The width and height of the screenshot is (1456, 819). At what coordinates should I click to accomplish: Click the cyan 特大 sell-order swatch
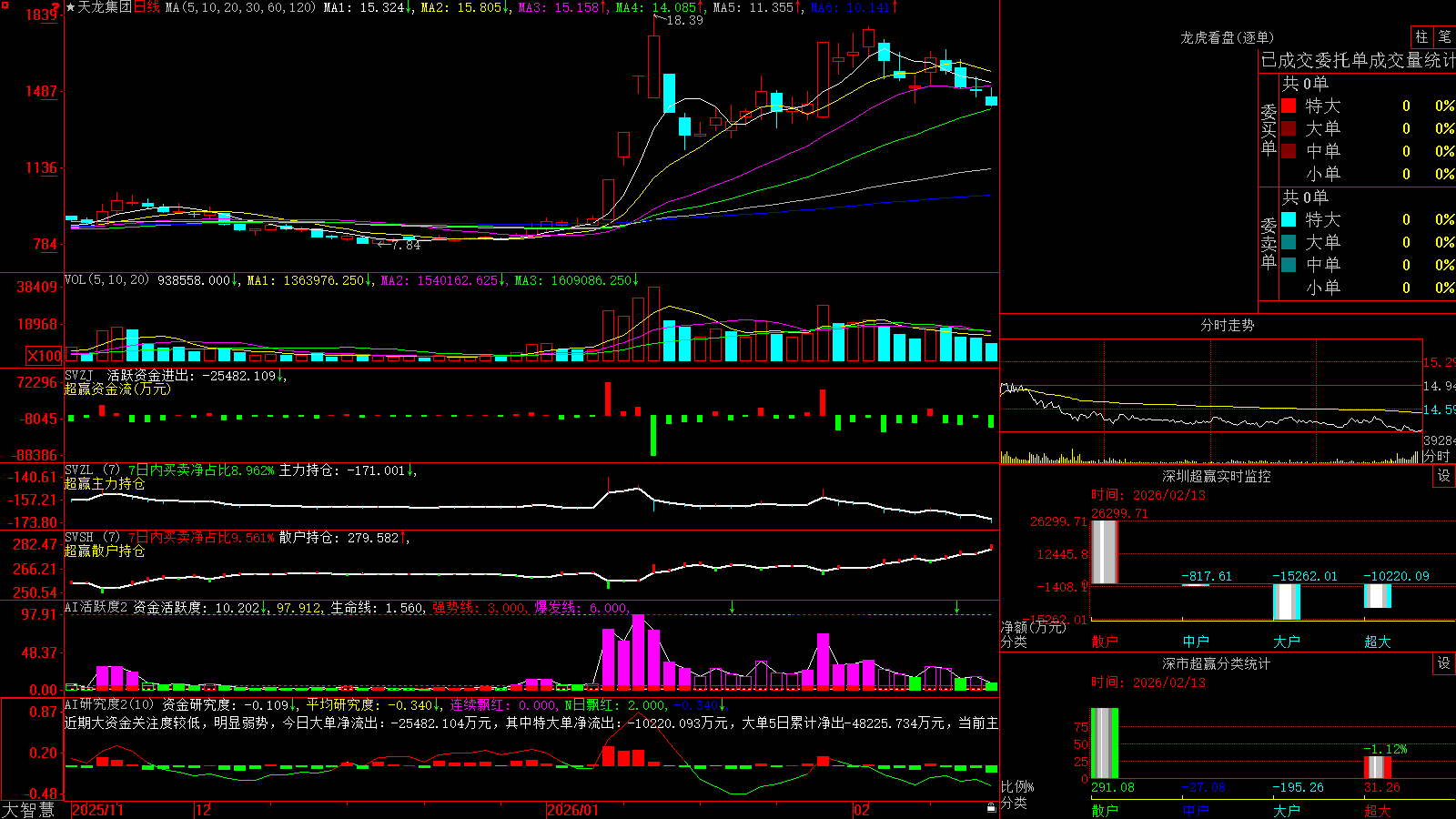pyautogui.click(x=1289, y=219)
